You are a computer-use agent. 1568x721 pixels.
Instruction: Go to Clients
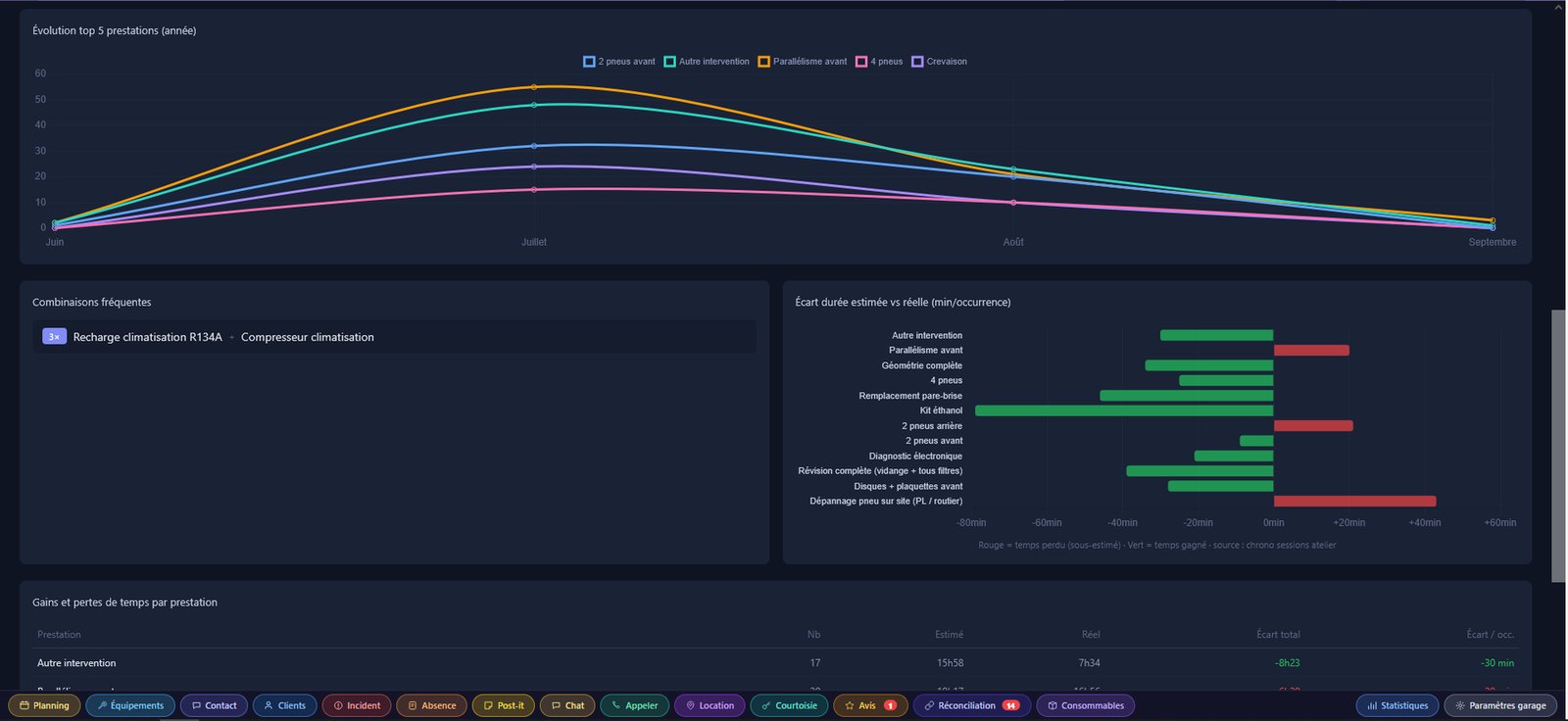point(284,705)
